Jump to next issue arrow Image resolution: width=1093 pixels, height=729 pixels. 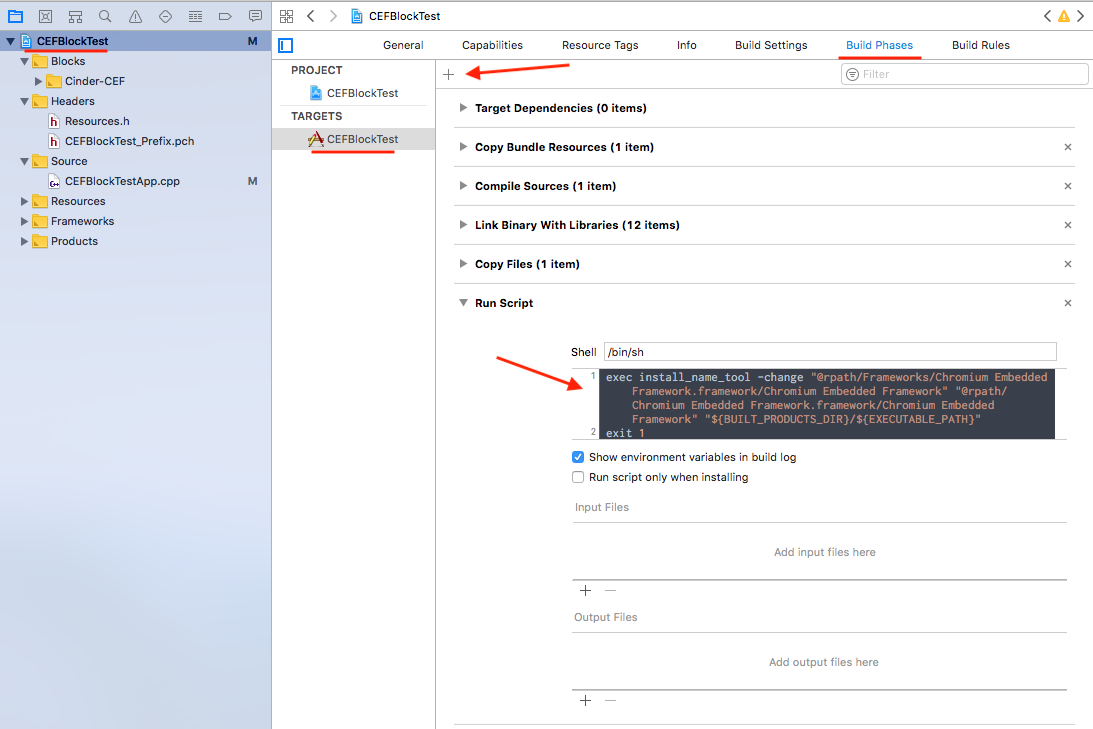click(x=1080, y=16)
